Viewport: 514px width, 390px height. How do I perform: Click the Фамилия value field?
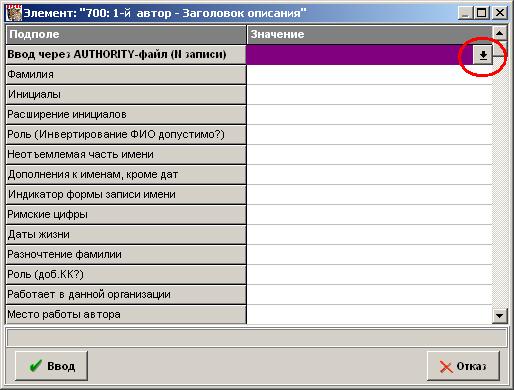click(x=369, y=75)
